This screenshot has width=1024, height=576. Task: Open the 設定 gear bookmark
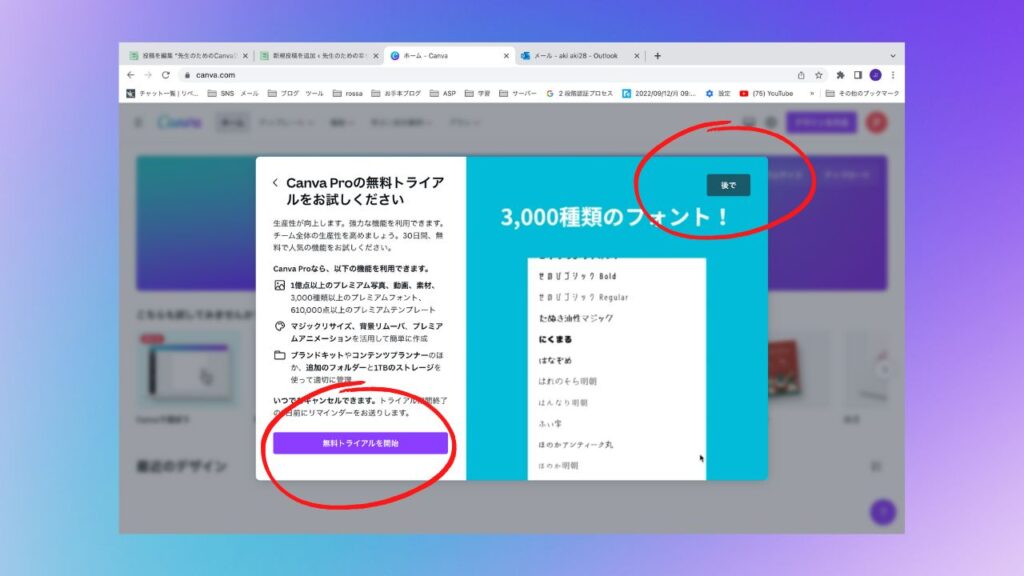click(718, 93)
